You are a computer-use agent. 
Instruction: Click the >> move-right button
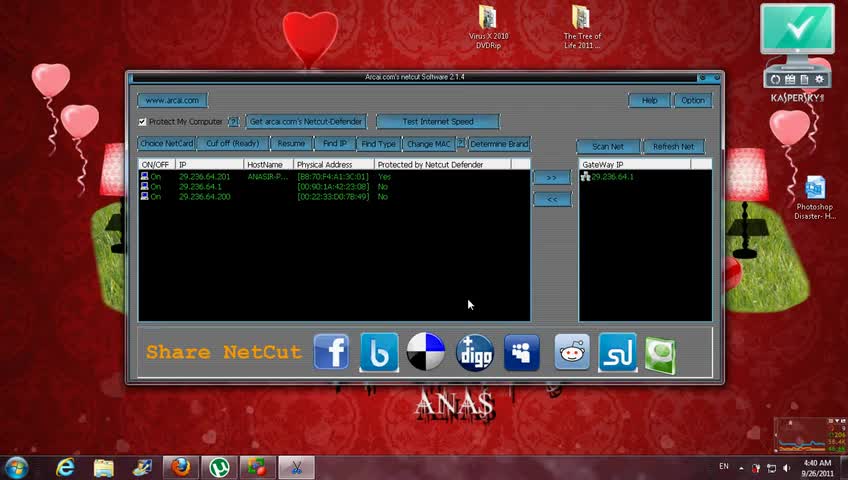552,177
